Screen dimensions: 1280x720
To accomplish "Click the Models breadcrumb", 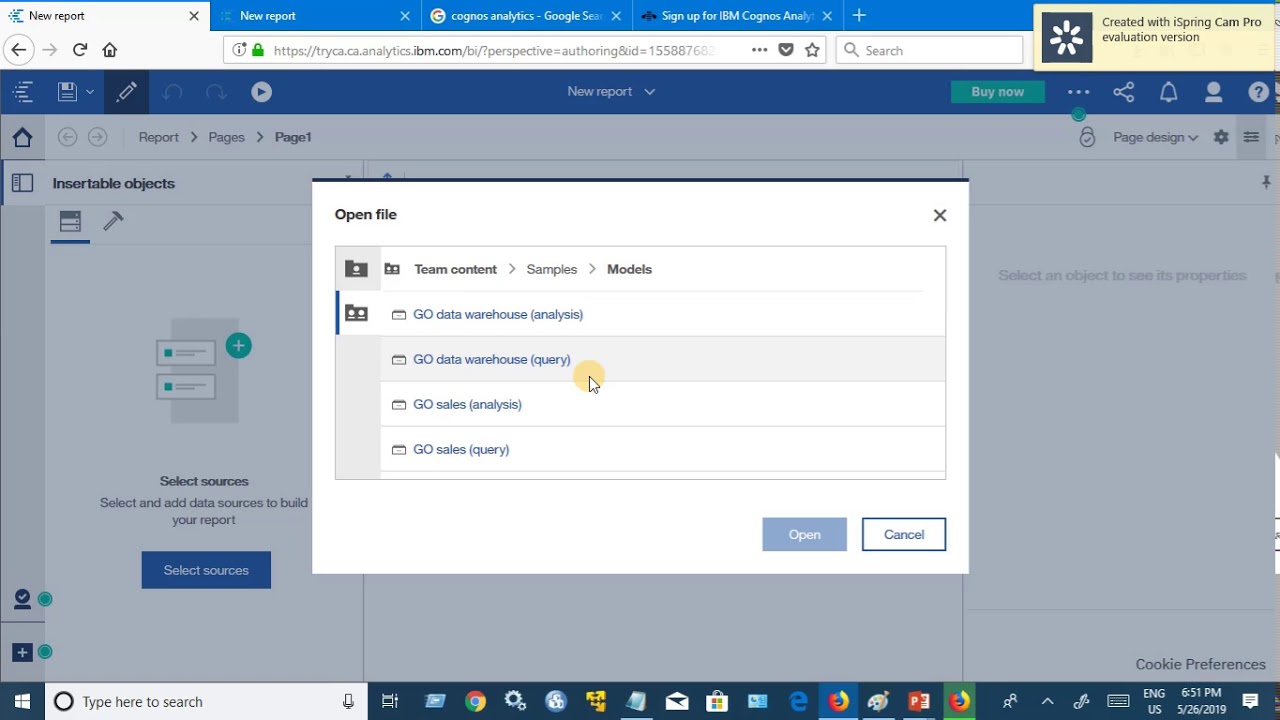I will click(x=629, y=269).
